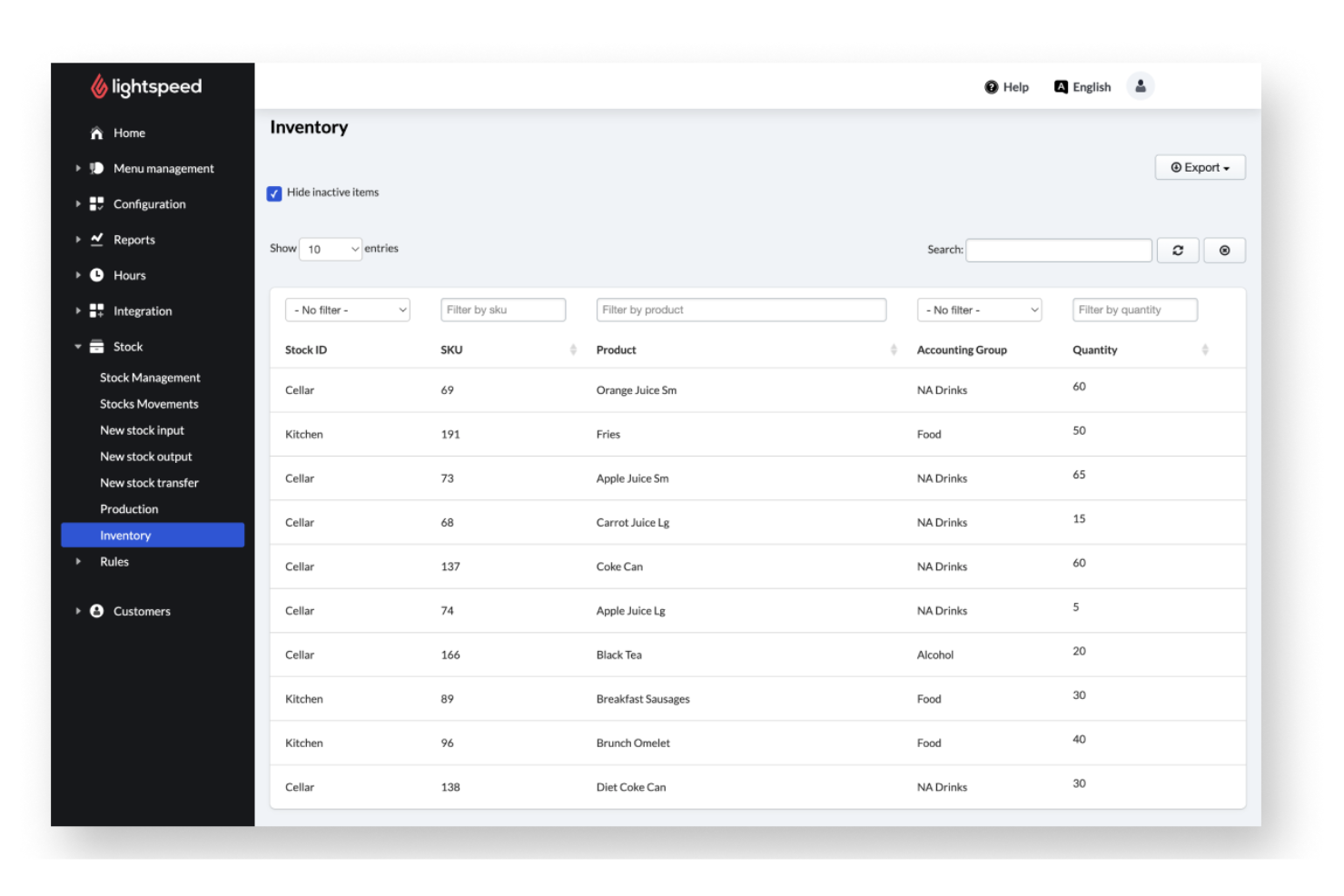Select Stocks Movements in the sidebar
The image size is (1344, 896).
(x=149, y=404)
